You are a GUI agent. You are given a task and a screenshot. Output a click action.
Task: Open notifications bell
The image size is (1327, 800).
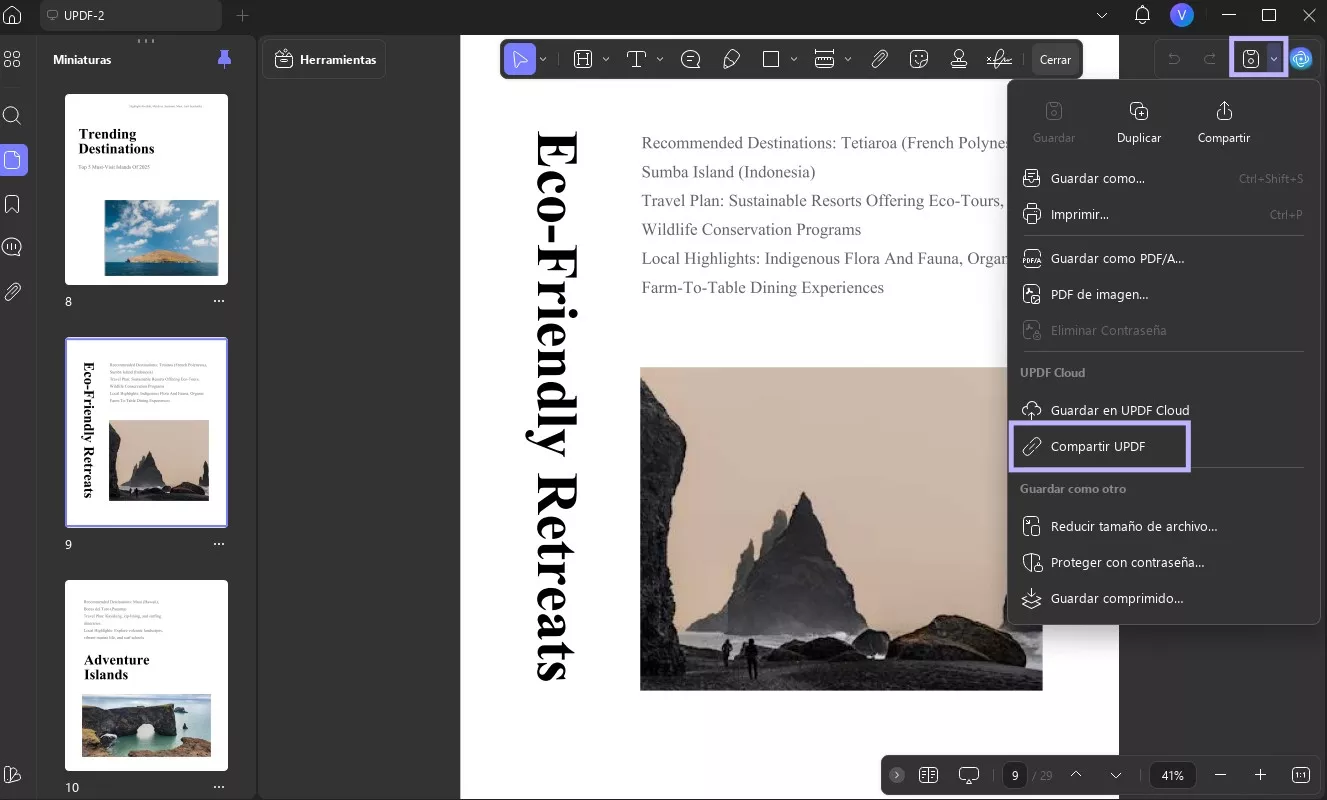(1142, 15)
